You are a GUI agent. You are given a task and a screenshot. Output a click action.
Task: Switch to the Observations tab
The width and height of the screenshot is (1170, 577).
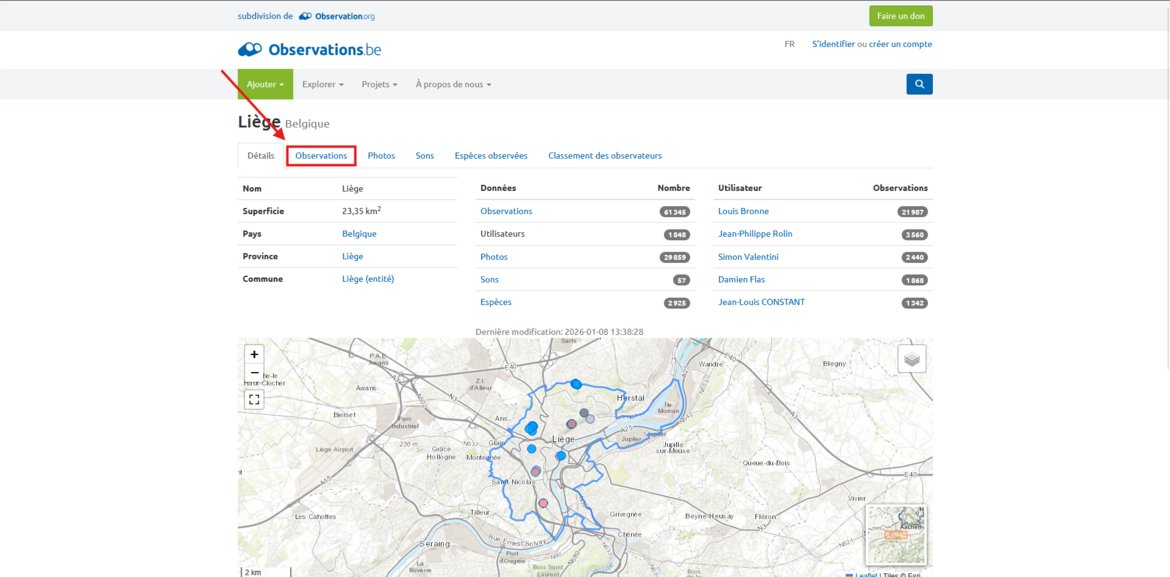[x=321, y=156]
